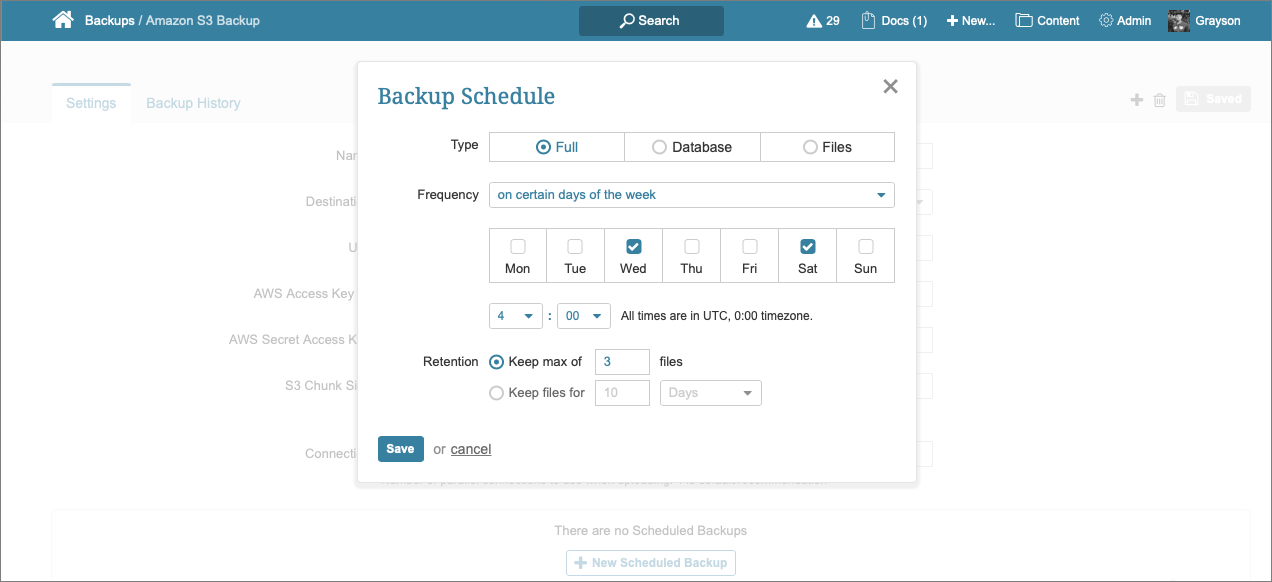Select the Database backup type
1272x582 pixels.
(692, 147)
